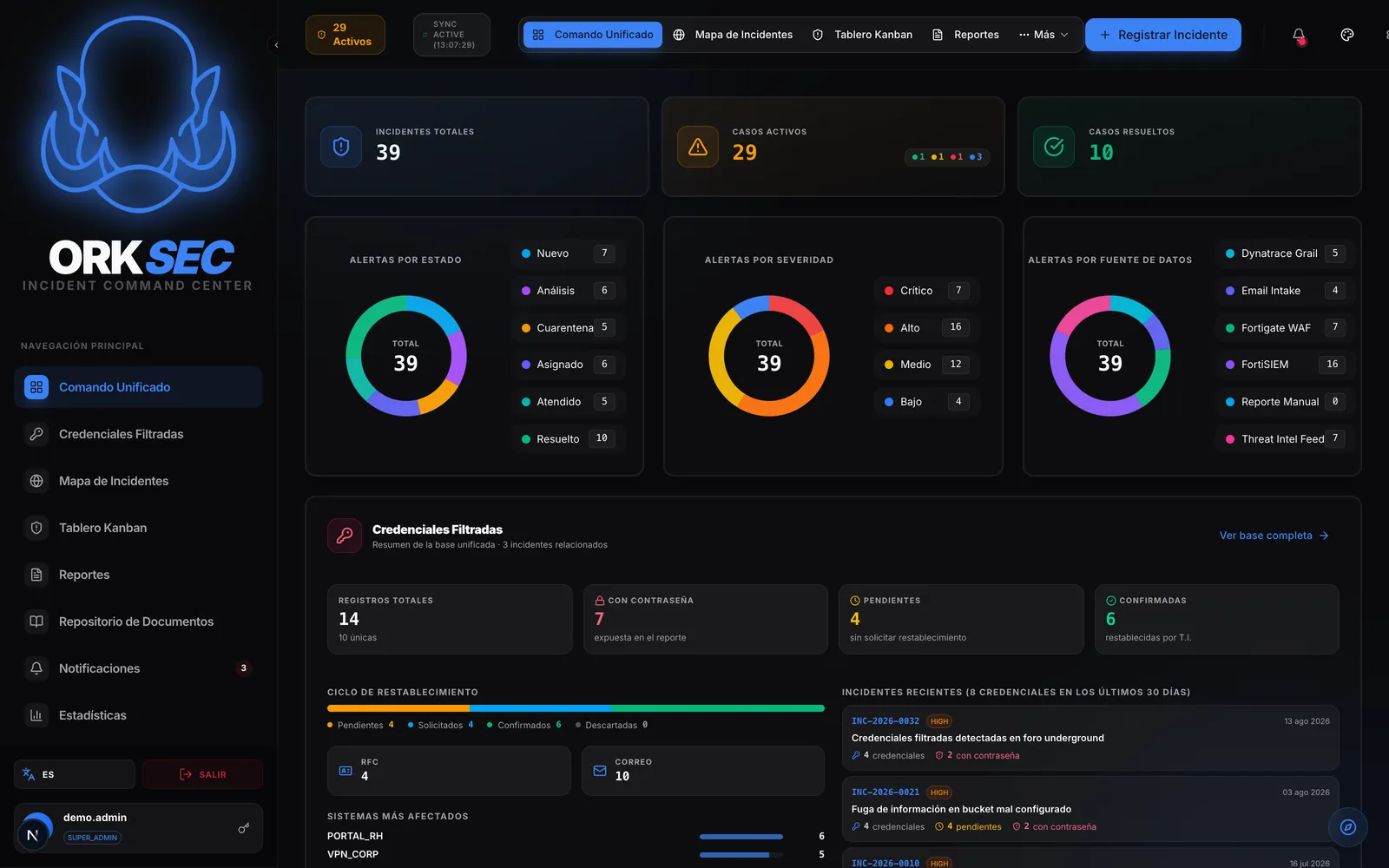Select Atendido legend item

[x=568, y=402]
